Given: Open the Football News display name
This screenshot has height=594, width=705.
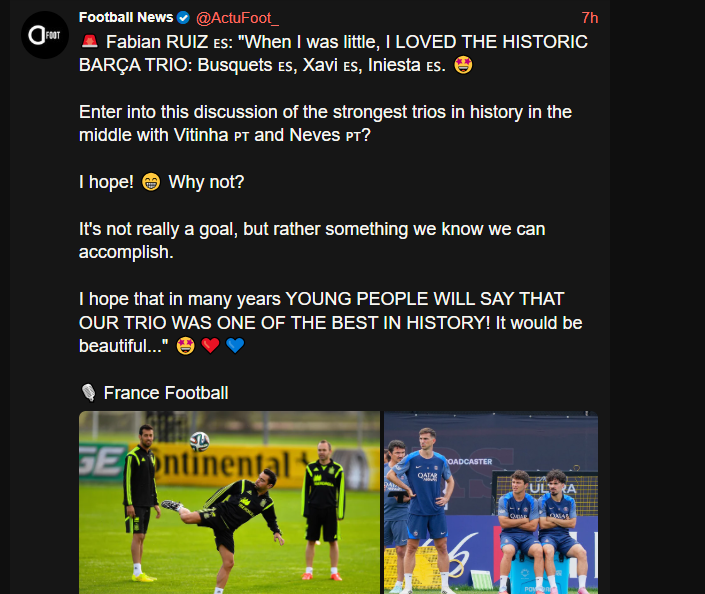Looking at the screenshot, I should click(x=126, y=18).
